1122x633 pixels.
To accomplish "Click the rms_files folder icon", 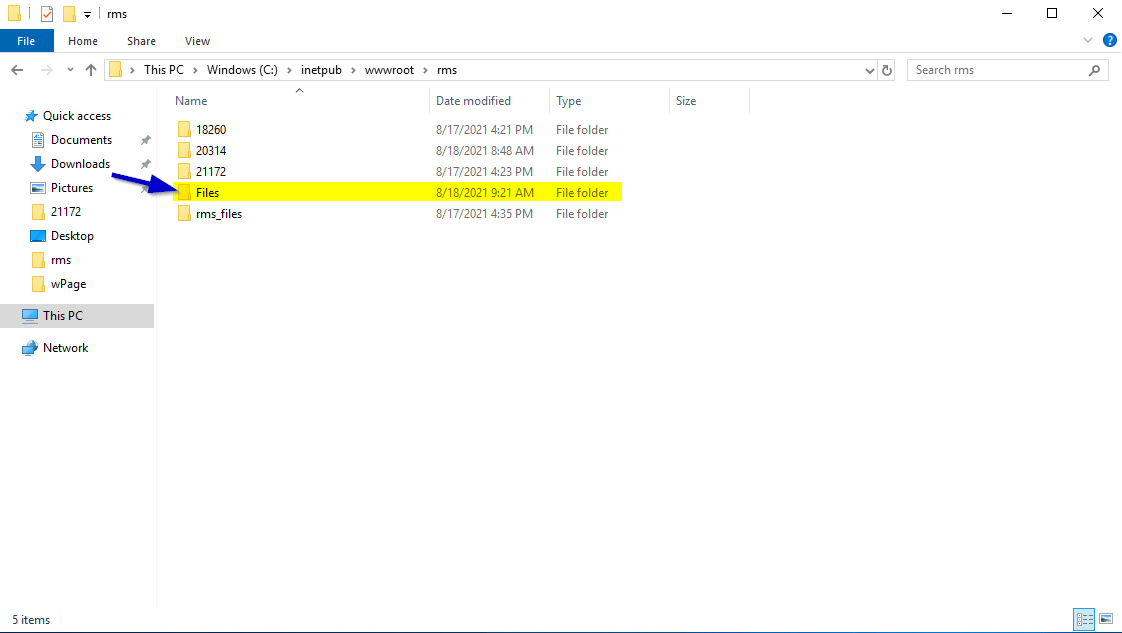I will 184,214.
